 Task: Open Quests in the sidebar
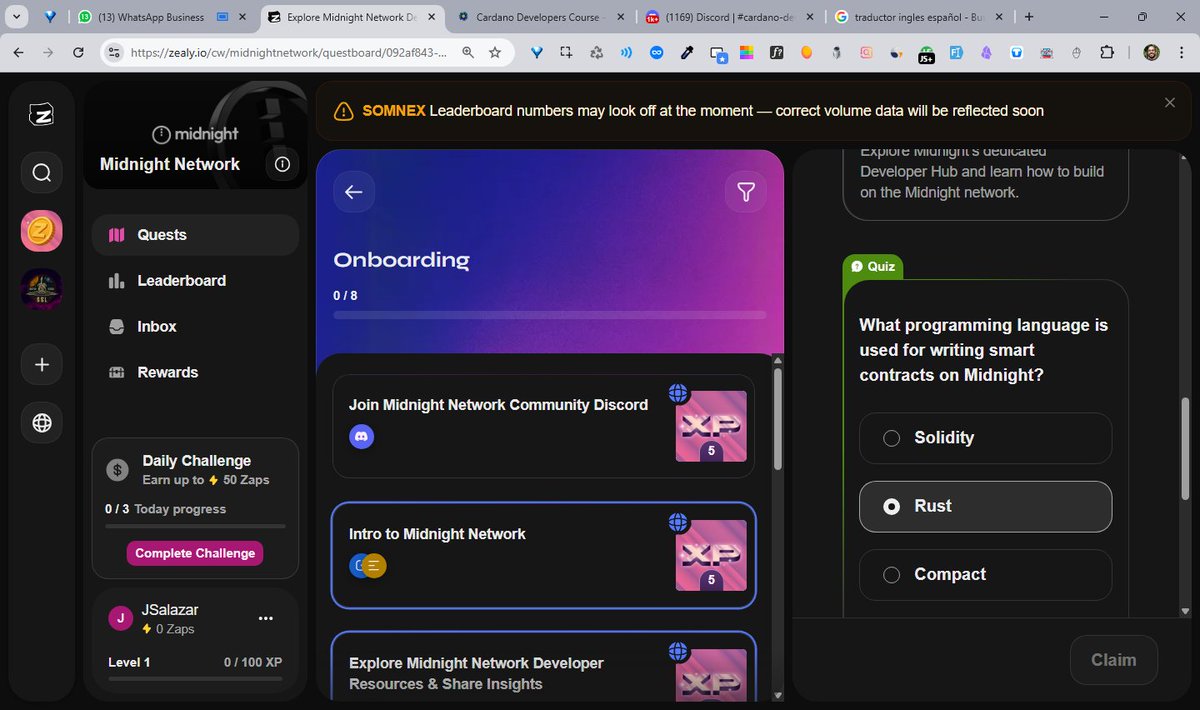coord(195,235)
